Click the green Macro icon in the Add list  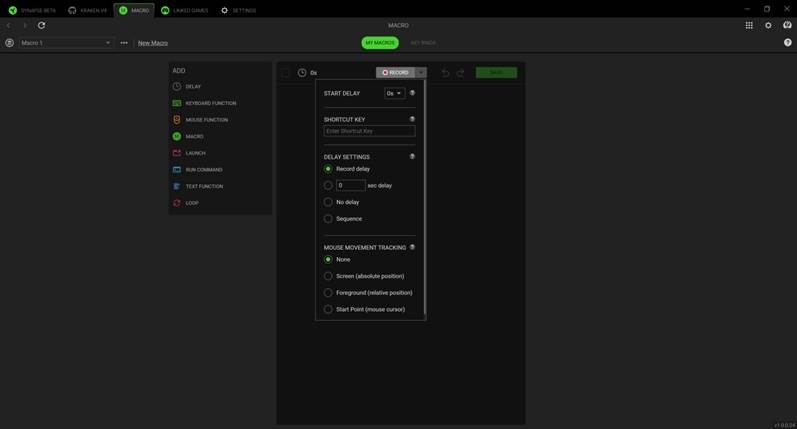click(177, 136)
